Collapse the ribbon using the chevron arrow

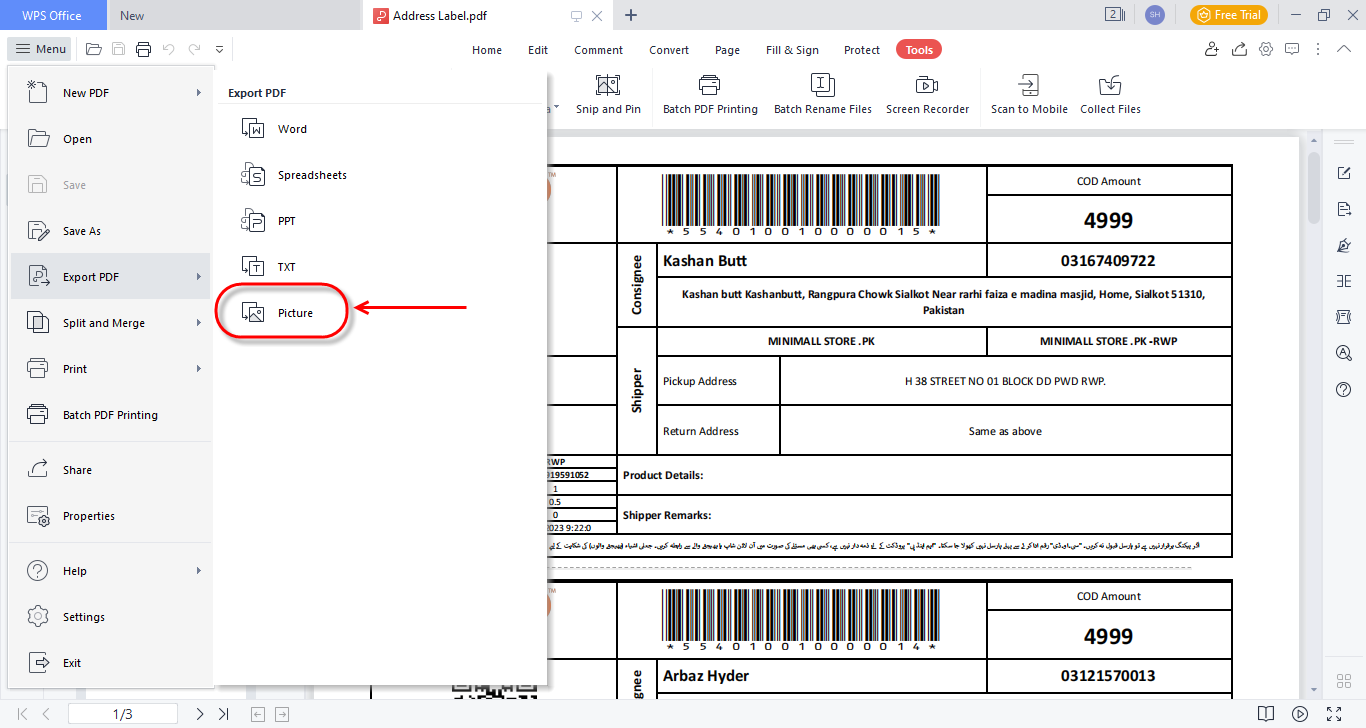pos(1344,48)
